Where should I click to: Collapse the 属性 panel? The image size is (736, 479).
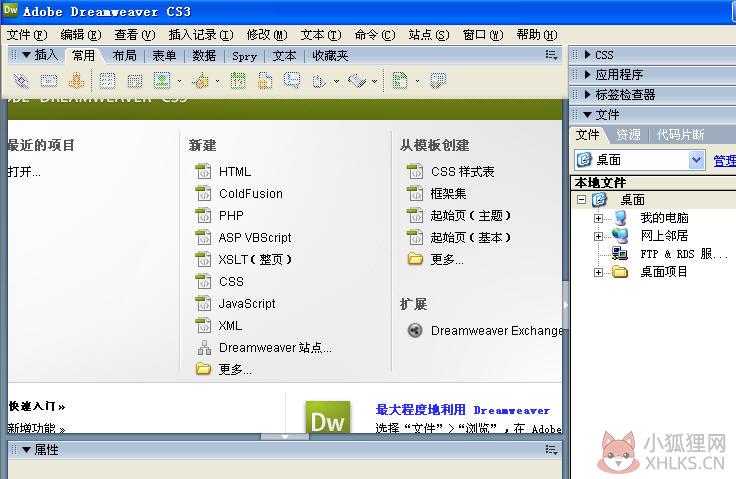[26, 450]
